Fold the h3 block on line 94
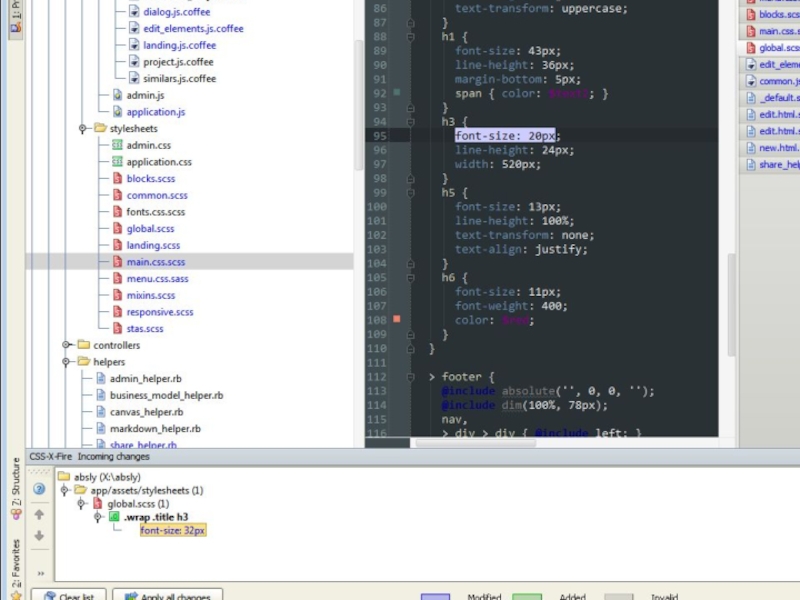This screenshot has width=800, height=600. tap(410, 120)
